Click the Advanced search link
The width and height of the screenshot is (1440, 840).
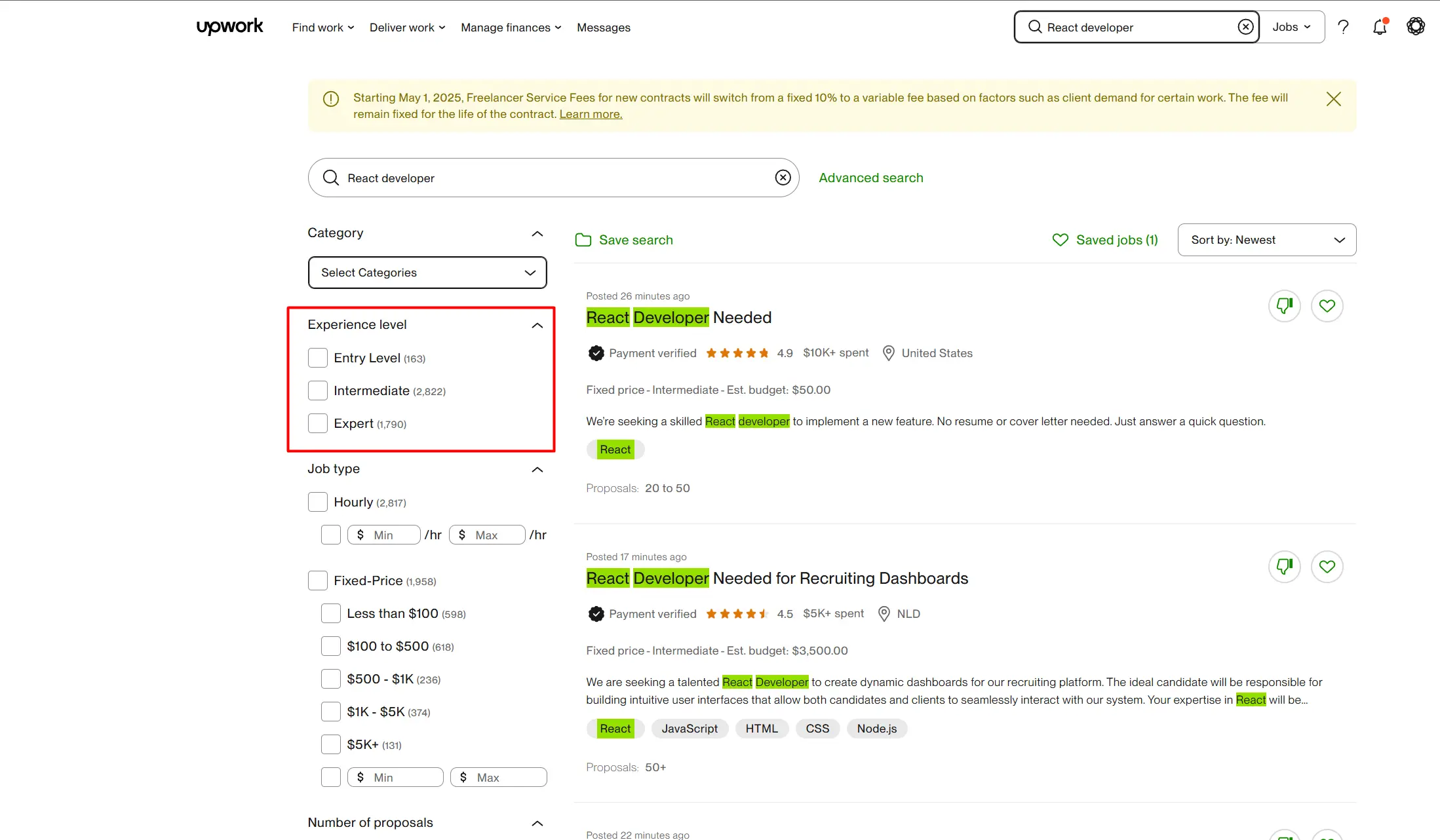pyautogui.click(x=870, y=178)
